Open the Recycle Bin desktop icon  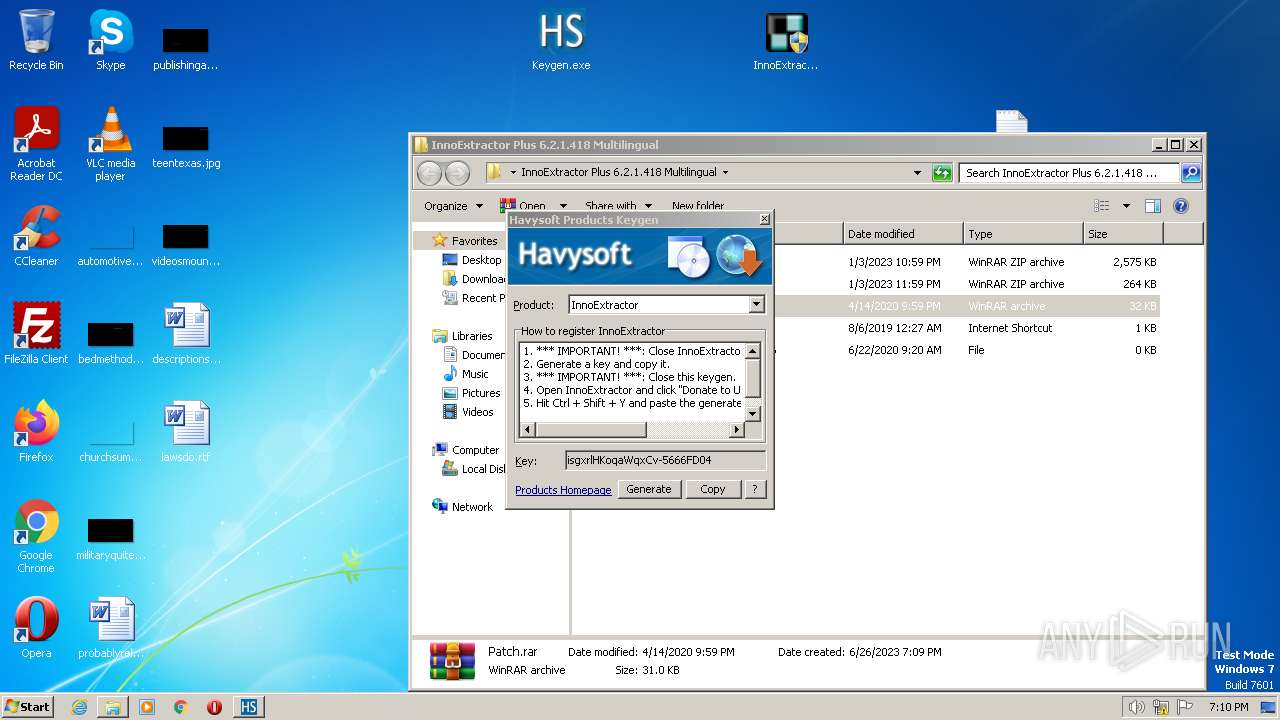tap(36, 40)
